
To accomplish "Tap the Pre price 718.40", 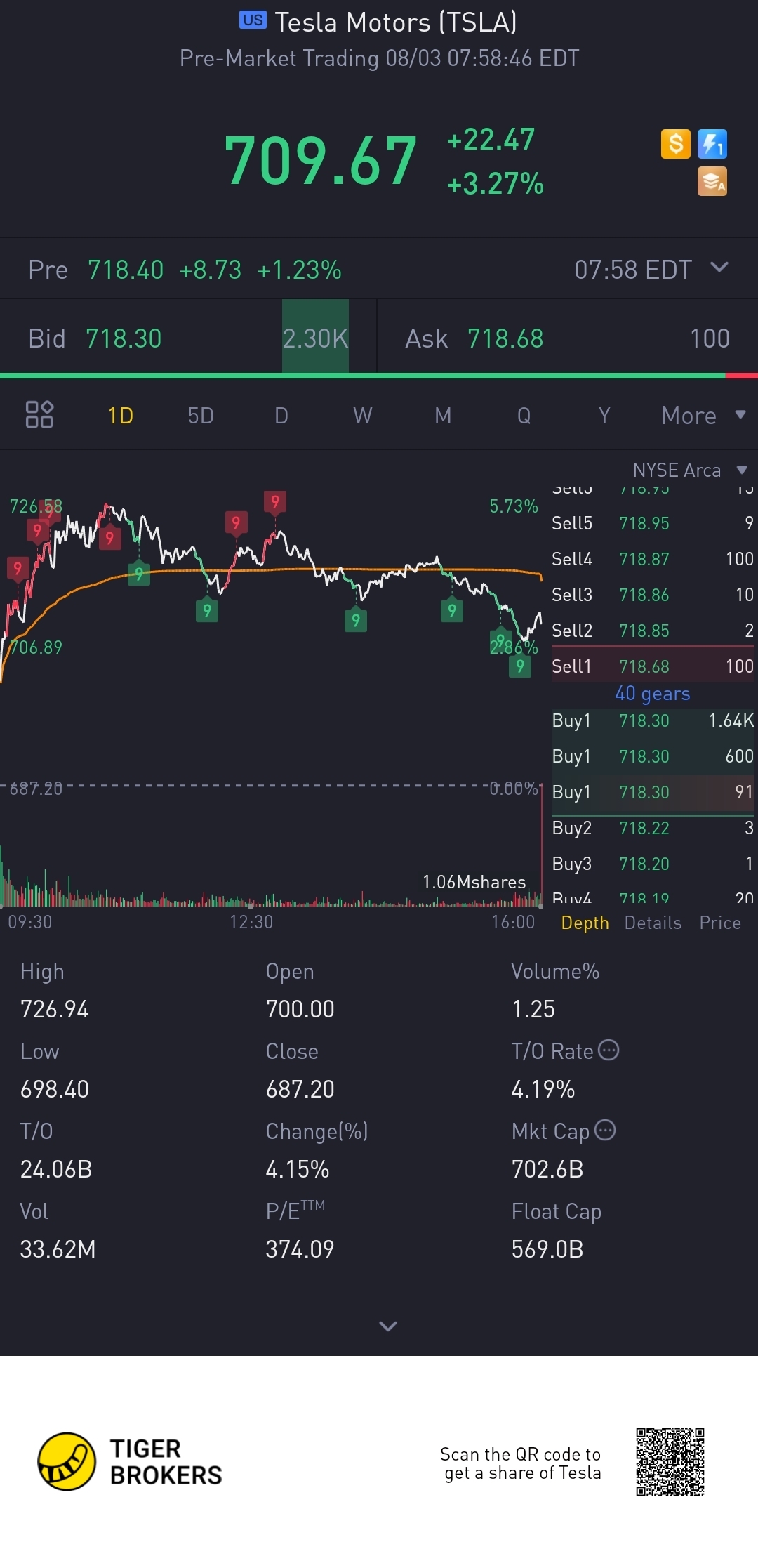I will [126, 270].
